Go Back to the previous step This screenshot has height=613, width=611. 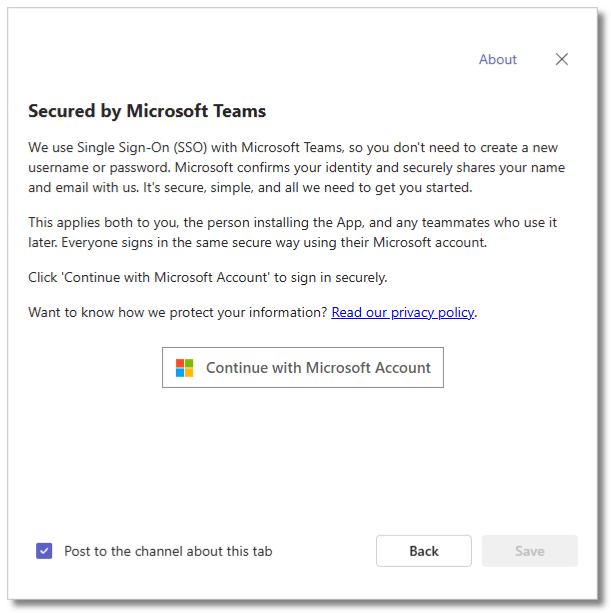[424, 551]
